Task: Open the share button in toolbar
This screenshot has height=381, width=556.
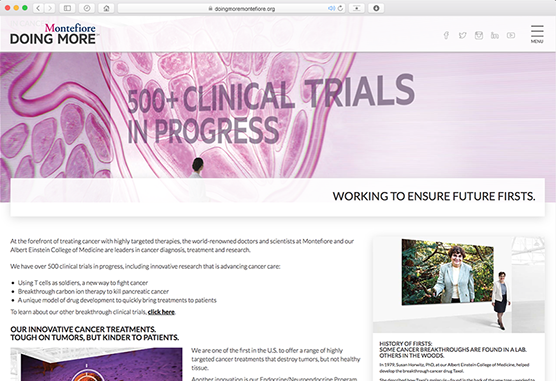Action: pyautogui.click(x=356, y=8)
